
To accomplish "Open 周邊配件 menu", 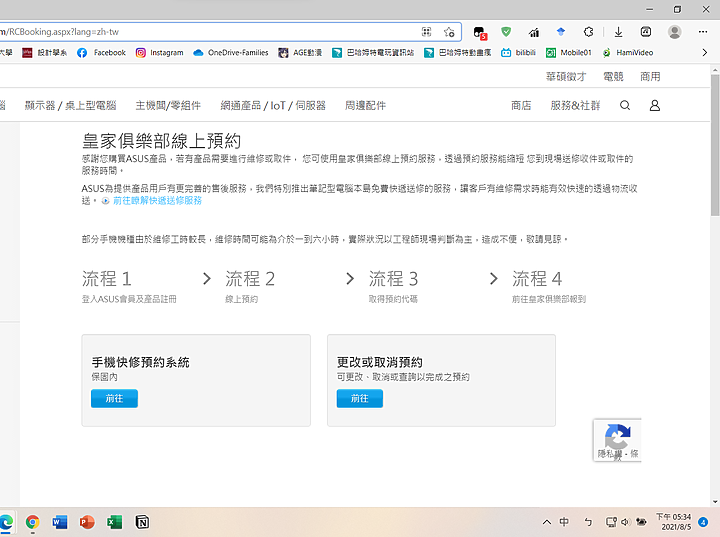I will point(365,106).
